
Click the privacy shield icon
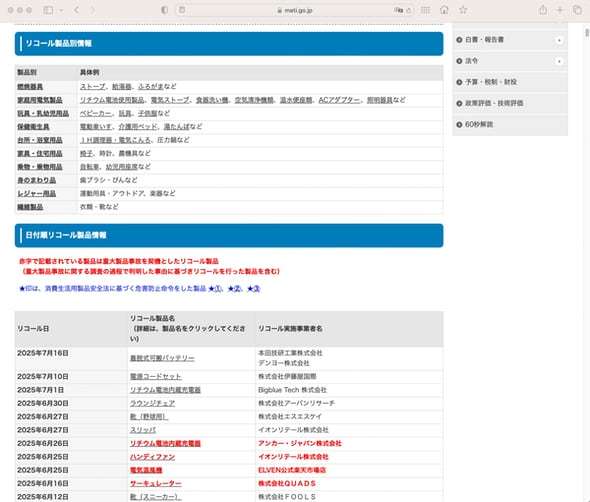click(x=164, y=10)
